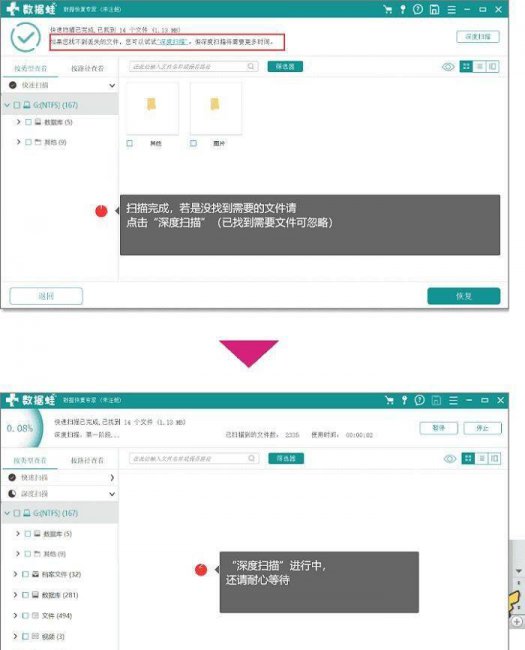Image resolution: width=525 pixels, height=650 pixels.
Task: Expand the 快速扫描 section in deep-scanning window
Action: click(x=112, y=478)
